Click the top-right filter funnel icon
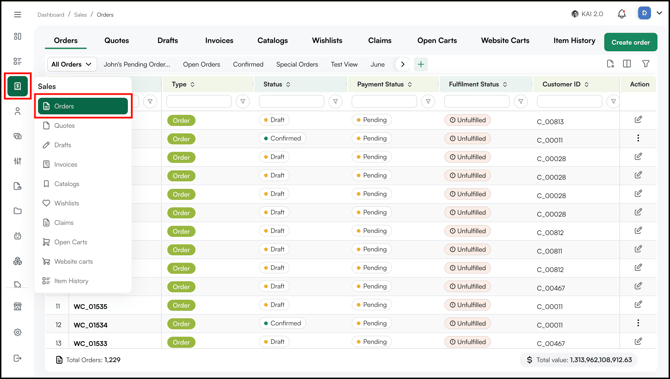 [x=646, y=64]
